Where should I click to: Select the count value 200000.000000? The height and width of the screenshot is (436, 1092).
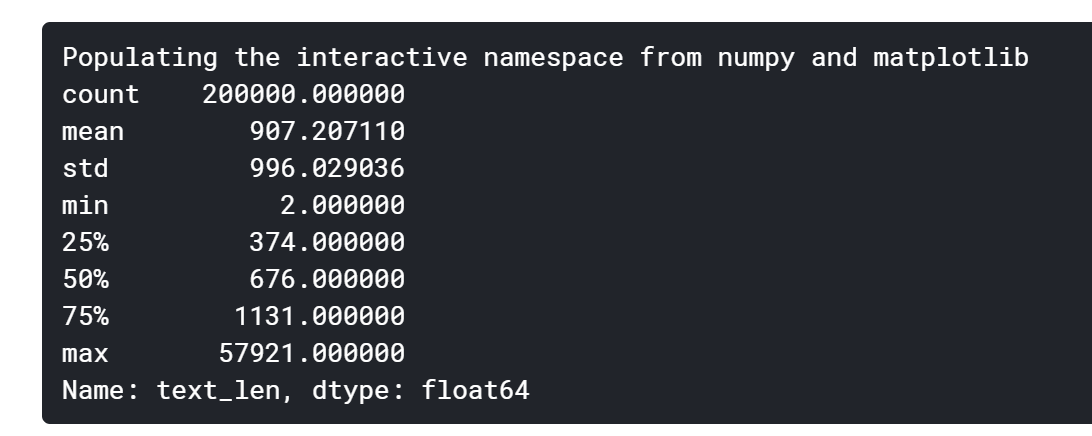coord(304,94)
